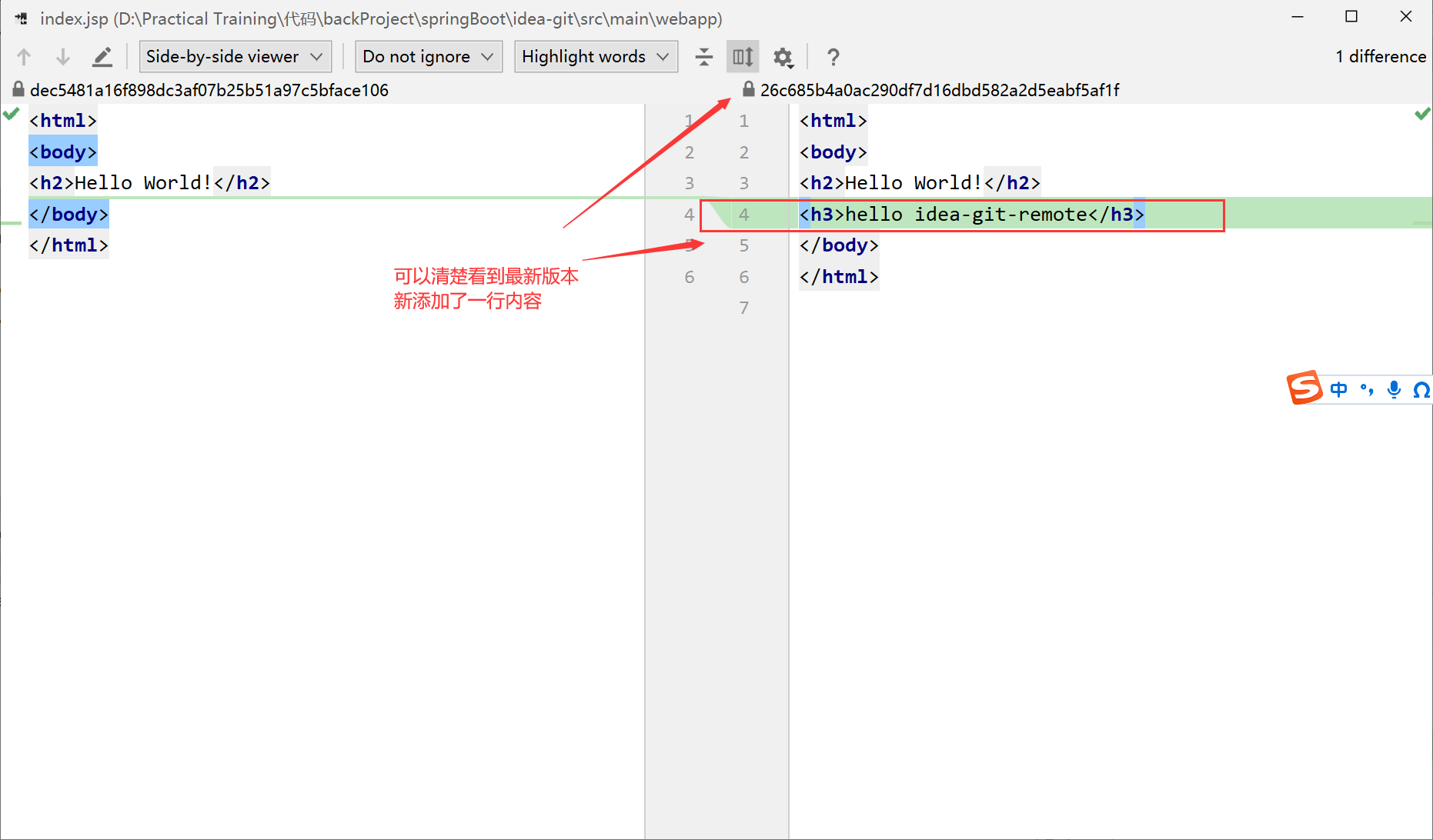Click the <h2>Hello World! line in right pane

(x=920, y=182)
